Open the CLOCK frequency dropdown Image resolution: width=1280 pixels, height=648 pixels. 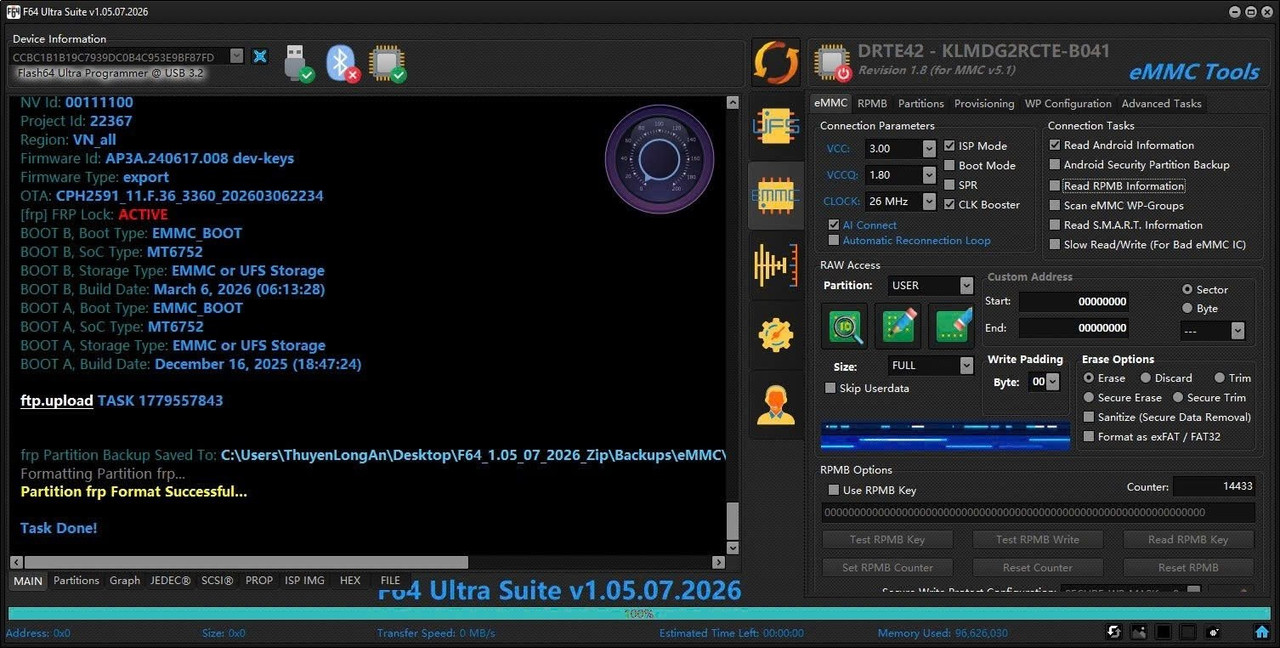pyautogui.click(x=929, y=201)
